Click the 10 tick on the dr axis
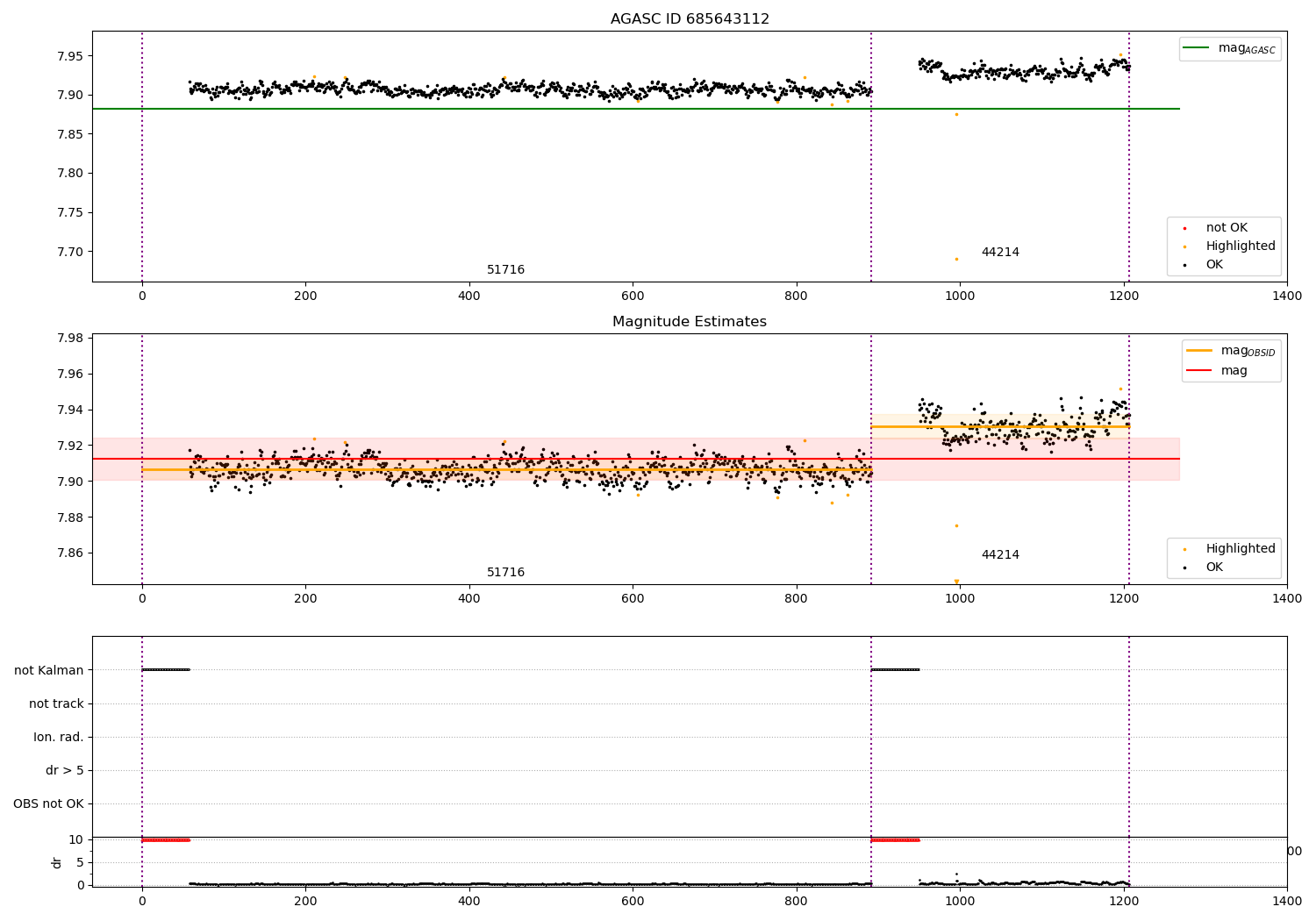 point(76,839)
